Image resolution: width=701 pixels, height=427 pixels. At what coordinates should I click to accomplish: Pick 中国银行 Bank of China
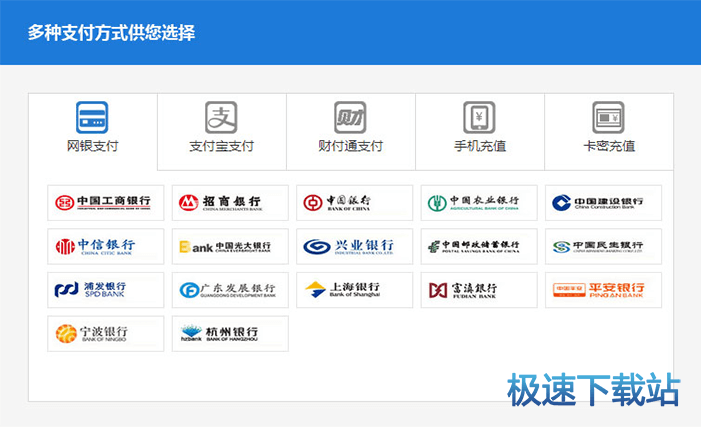(x=355, y=203)
